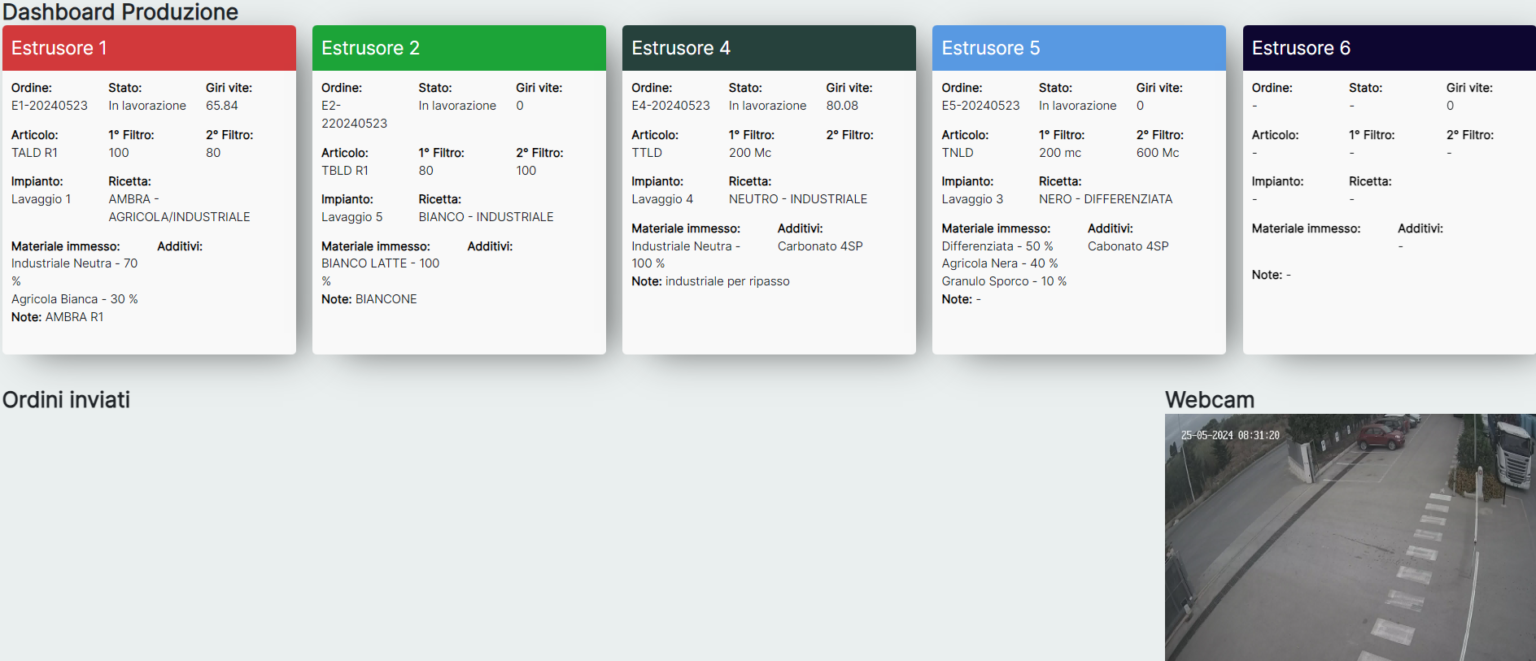
Task: Select article TTLD
Action: tap(647, 153)
